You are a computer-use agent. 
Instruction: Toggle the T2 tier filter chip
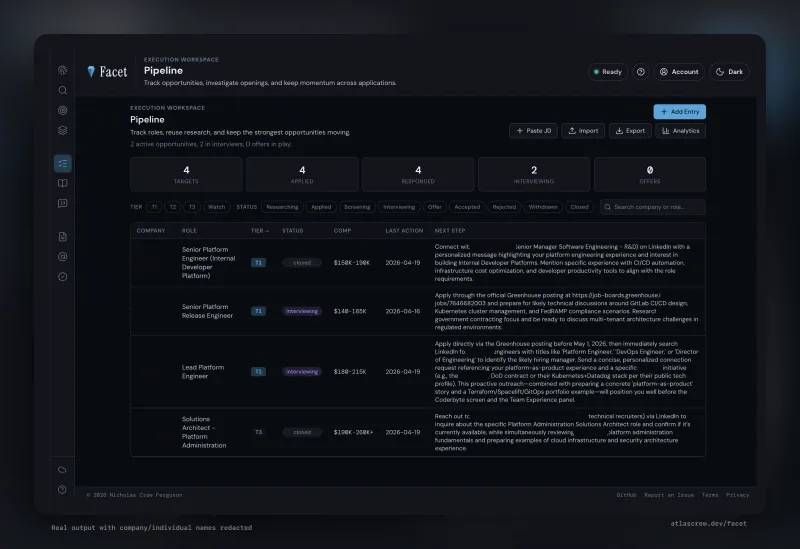point(173,207)
